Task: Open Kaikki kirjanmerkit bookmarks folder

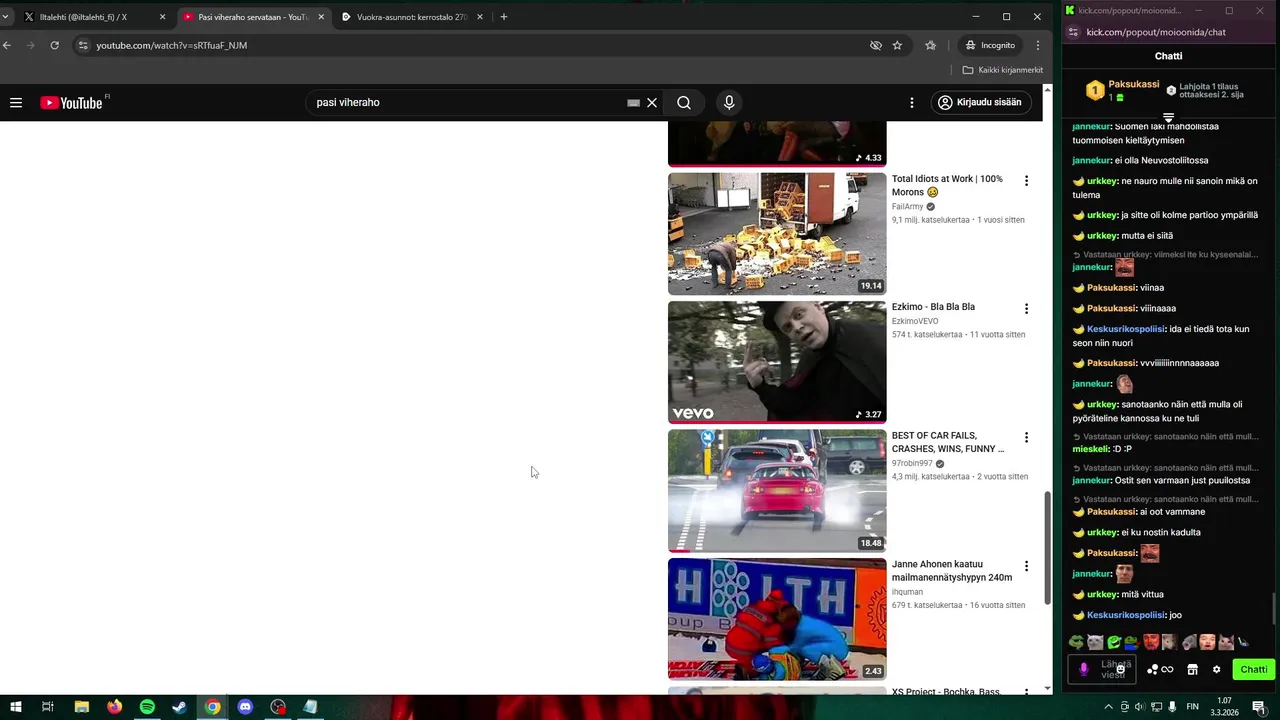Action: [1002, 70]
